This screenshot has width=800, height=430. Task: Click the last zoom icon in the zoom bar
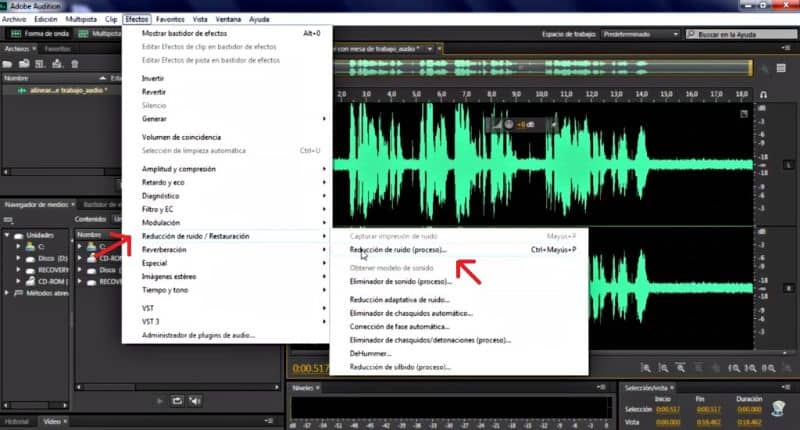click(768, 368)
